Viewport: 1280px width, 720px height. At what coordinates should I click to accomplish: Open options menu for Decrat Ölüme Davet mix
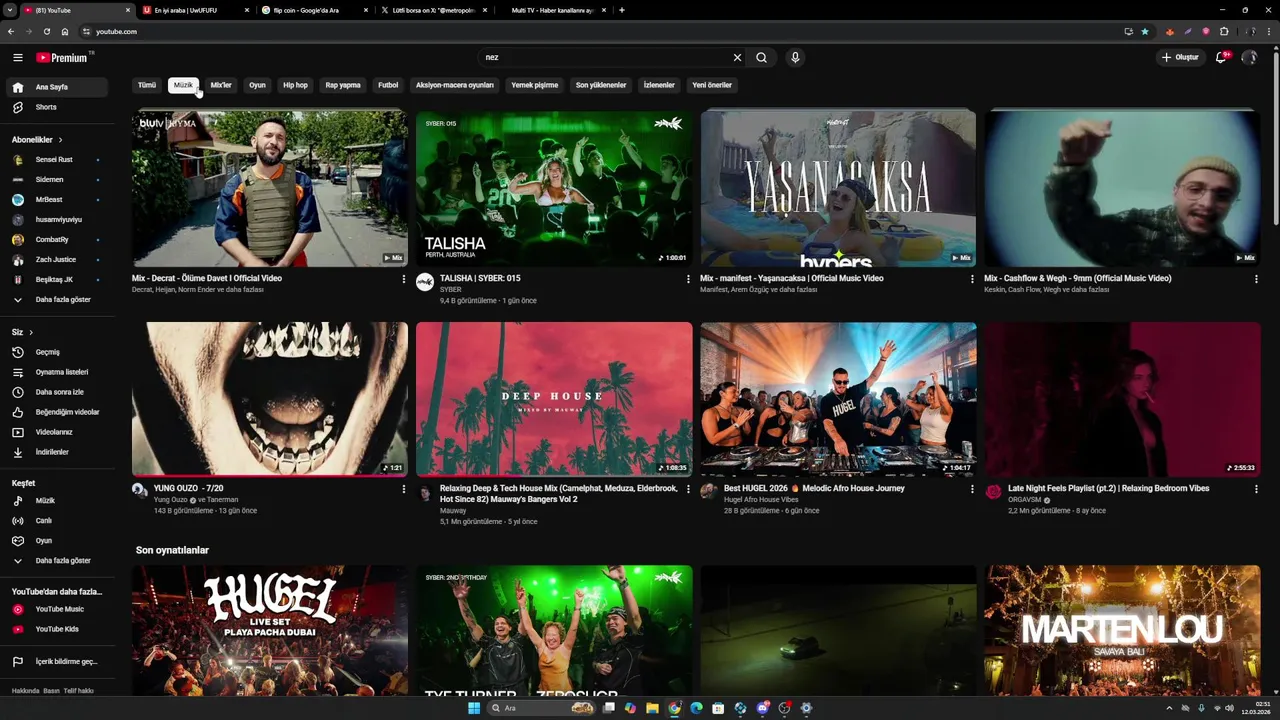[x=404, y=279]
